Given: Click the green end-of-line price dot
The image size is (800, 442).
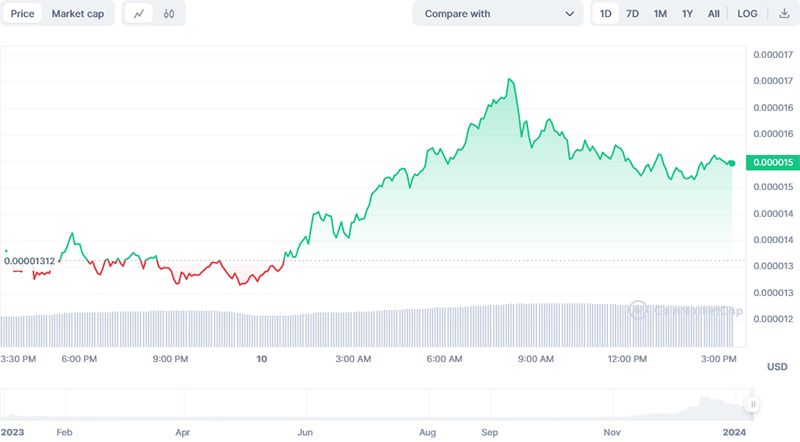Looking at the screenshot, I should coord(732,163).
